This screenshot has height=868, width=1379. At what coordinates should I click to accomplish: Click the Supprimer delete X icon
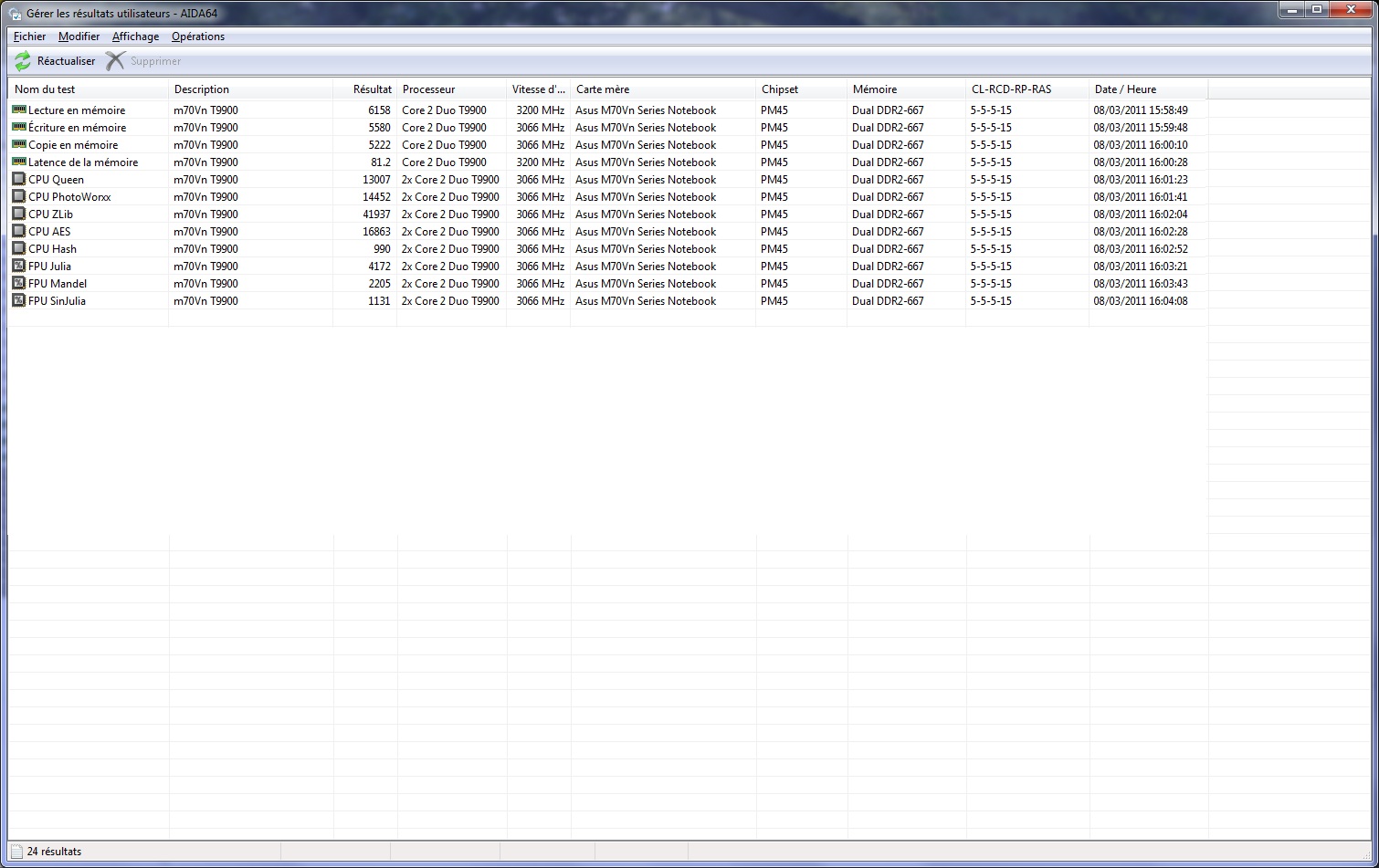(115, 61)
